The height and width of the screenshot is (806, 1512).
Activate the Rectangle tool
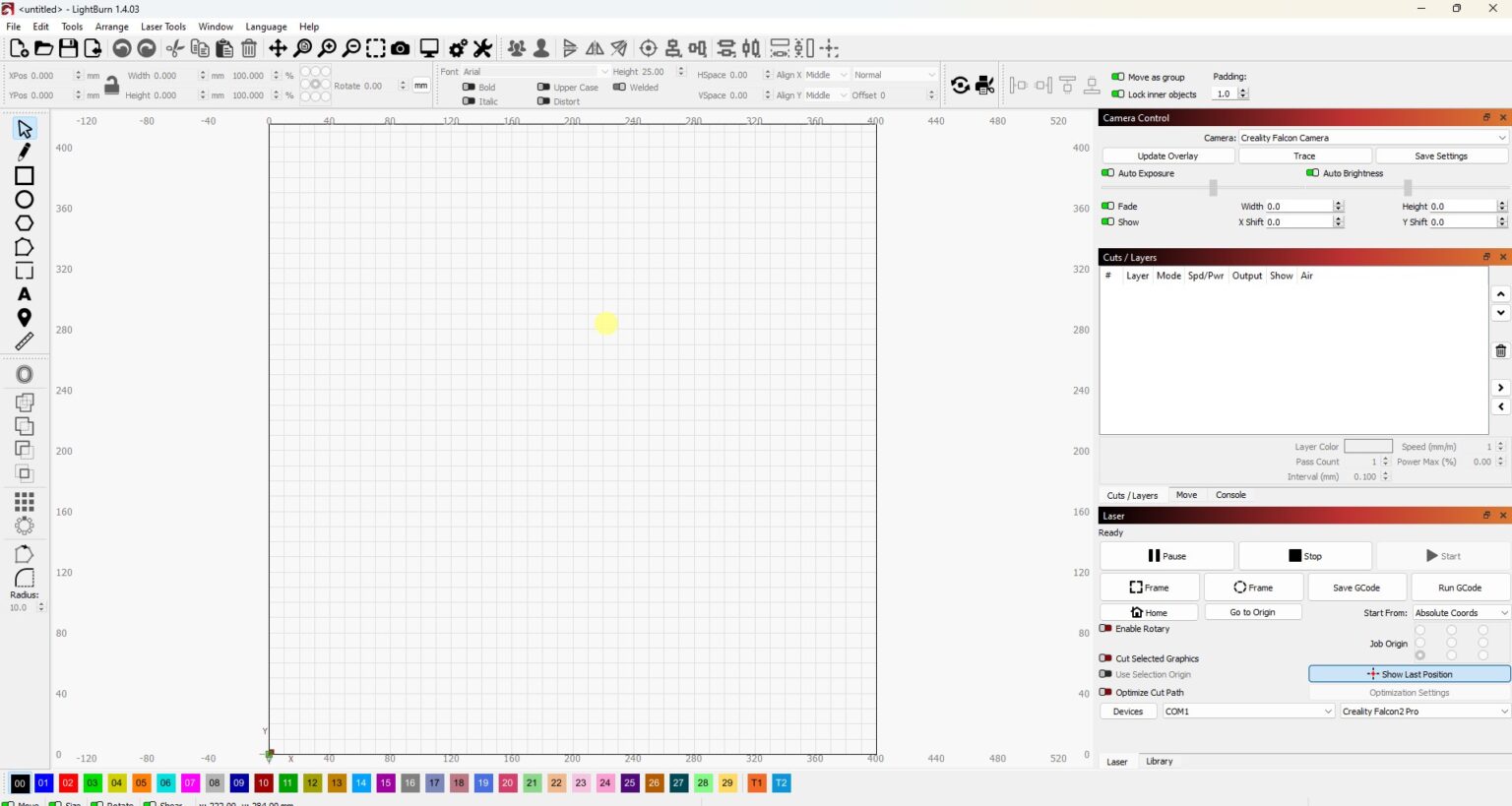(x=24, y=175)
